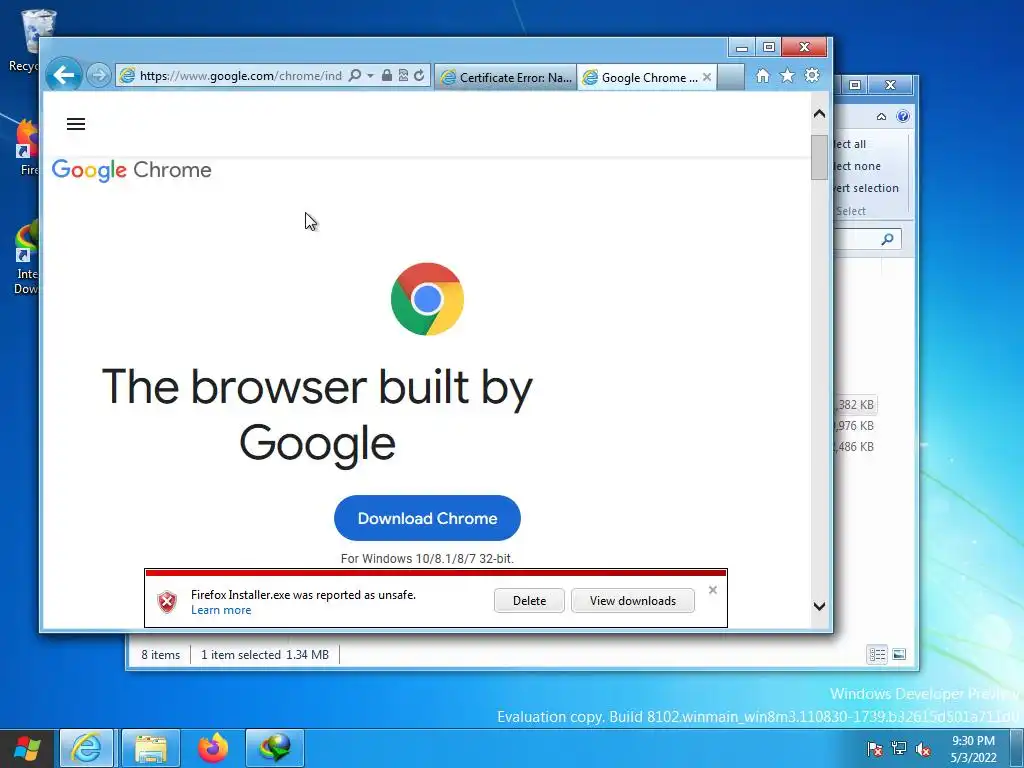The height and width of the screenshot is (768, 1024).
Task: Click the Google Chrome logo text
Action: click(131, 170)
